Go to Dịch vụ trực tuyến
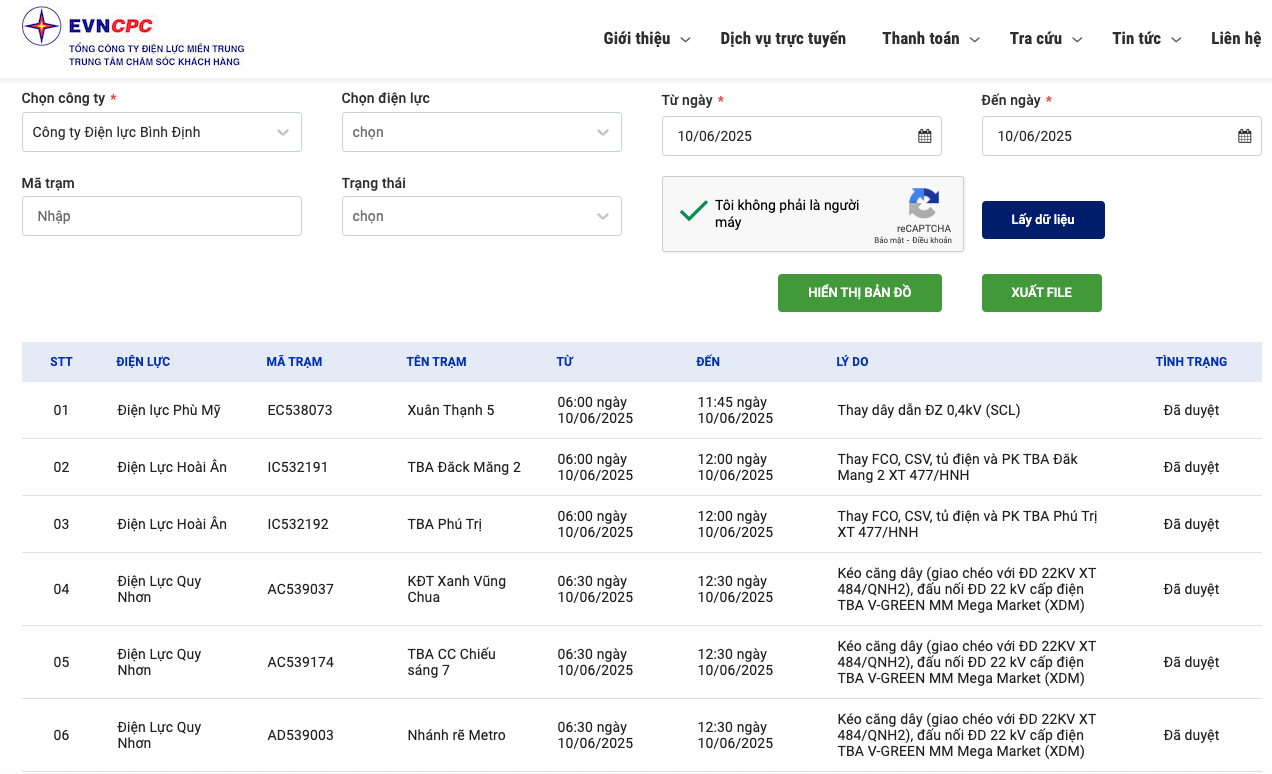The image size is (1272, 774). (x=783, y=39)
